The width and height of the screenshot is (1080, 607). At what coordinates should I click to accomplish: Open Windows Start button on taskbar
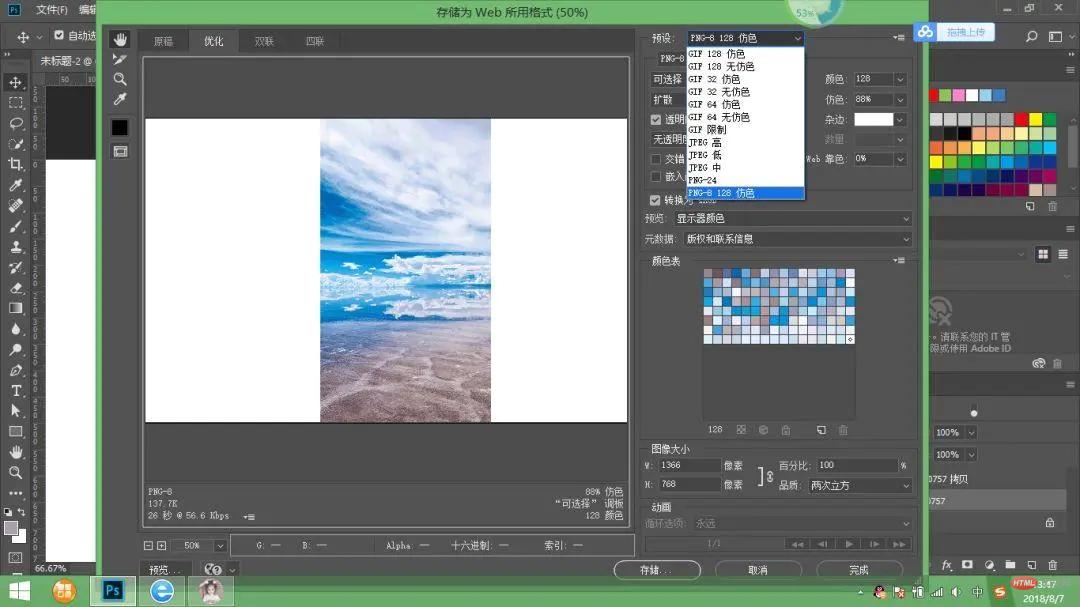coord(19,591)
